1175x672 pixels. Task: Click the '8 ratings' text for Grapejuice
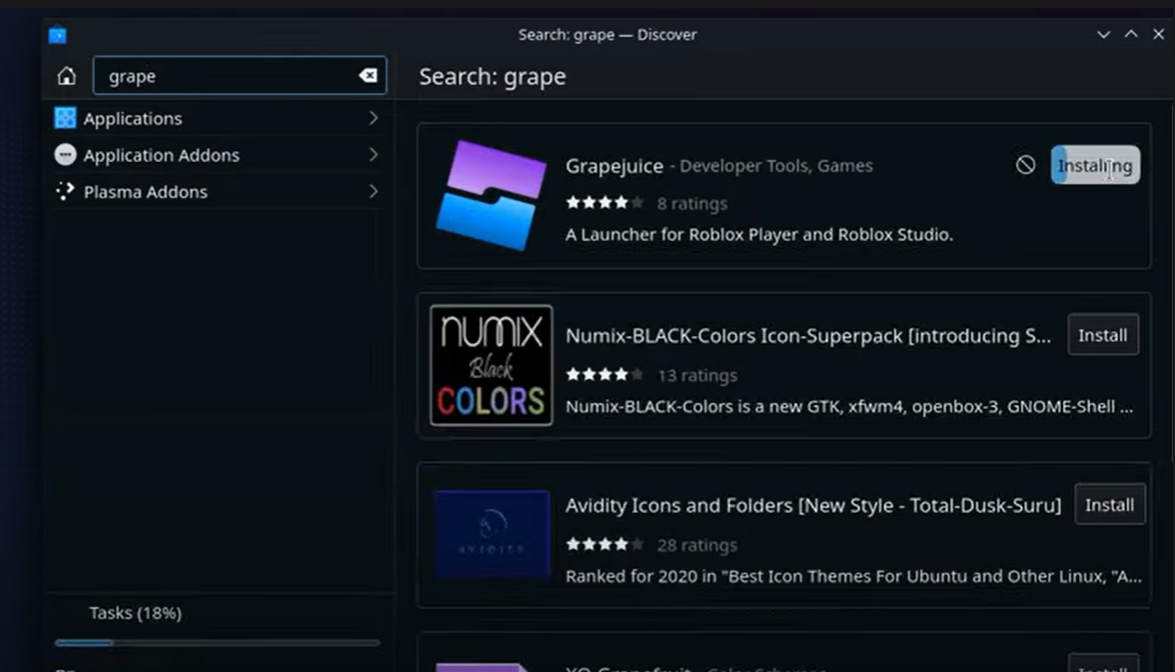click(x=692, y=203)
